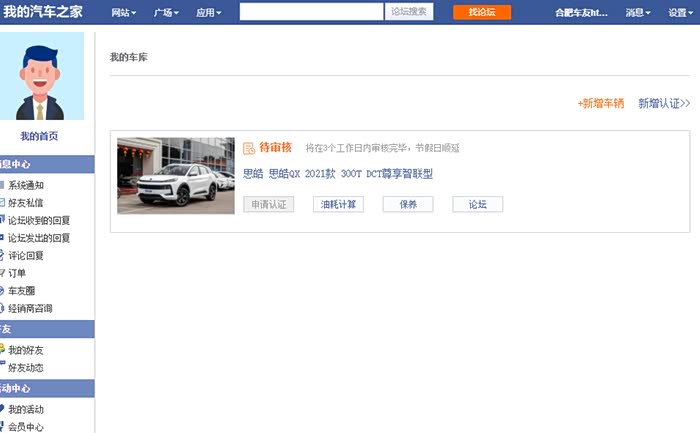This screenshot has width=700, height=433.
Task: Expand the 广场 dropdown menu
Action: pyautogui.click(x=166, y=13)
